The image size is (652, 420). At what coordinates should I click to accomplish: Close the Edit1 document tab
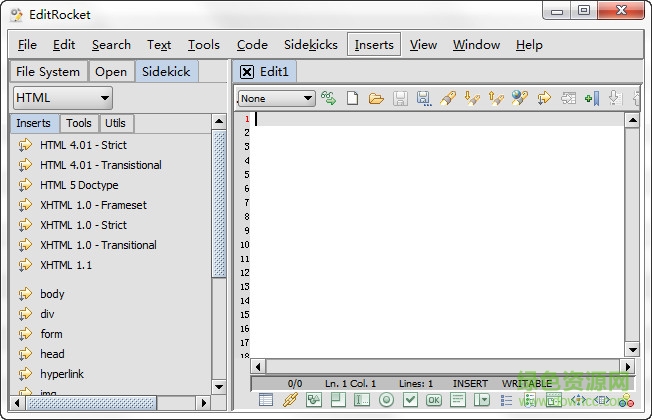247,72
